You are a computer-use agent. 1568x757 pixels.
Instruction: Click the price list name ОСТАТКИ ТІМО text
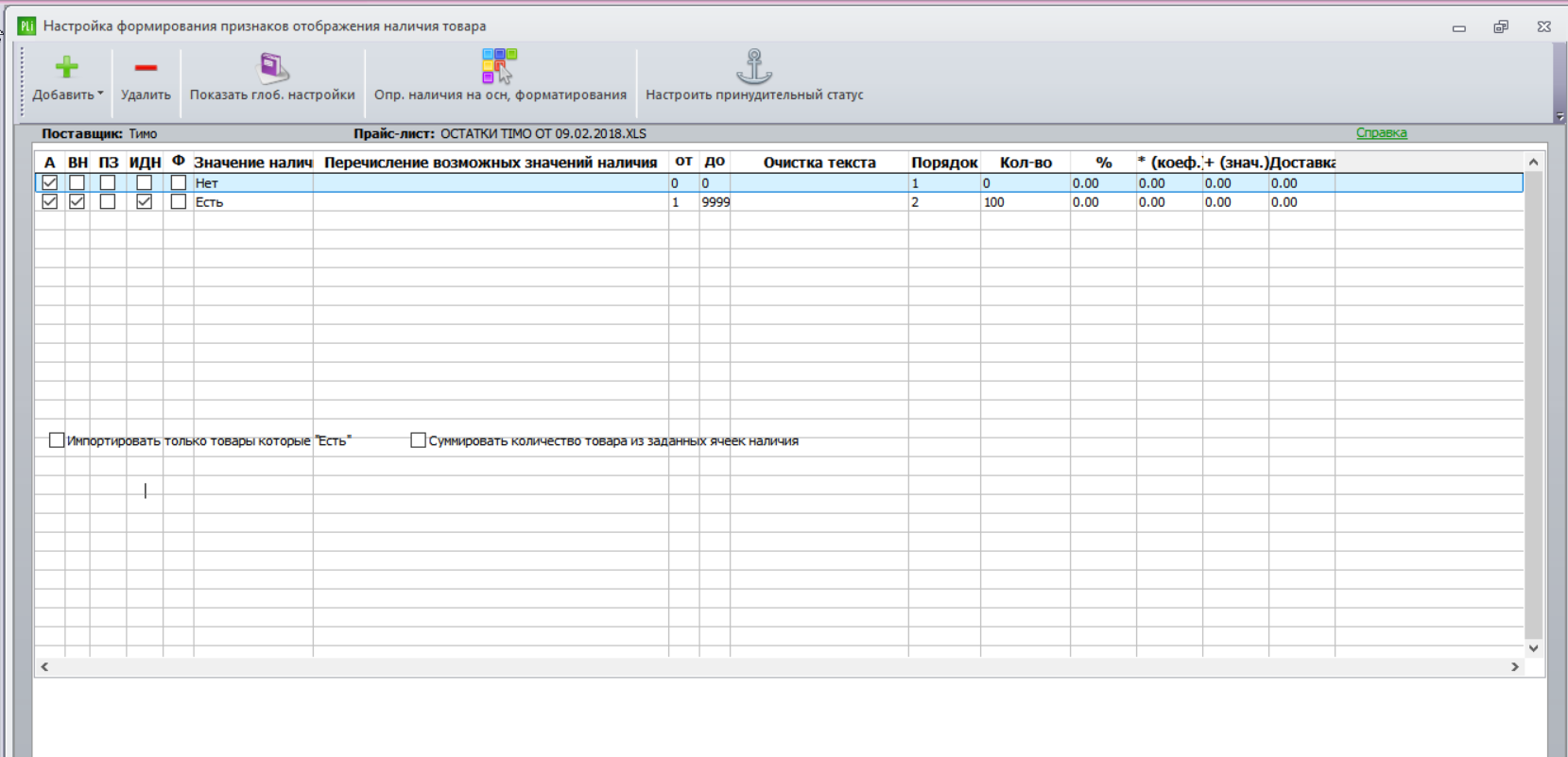click(x=543, y=134)
